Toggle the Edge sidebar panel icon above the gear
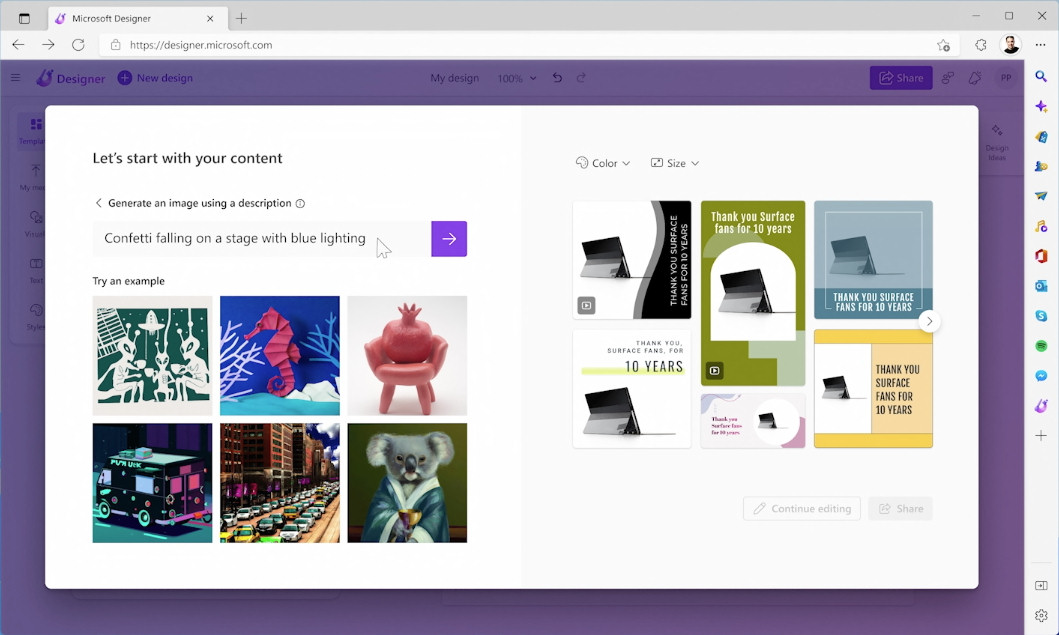Viewport: 1059px width, 635px height. pyautogui.click(x=1041, y=586)
